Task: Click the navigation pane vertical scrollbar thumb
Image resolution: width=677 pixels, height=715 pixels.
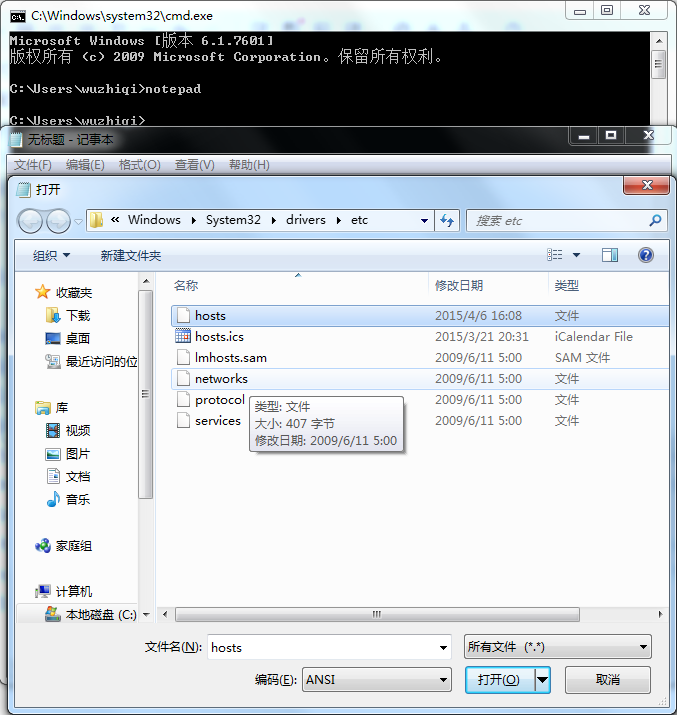Action: (x=145, y=394)
